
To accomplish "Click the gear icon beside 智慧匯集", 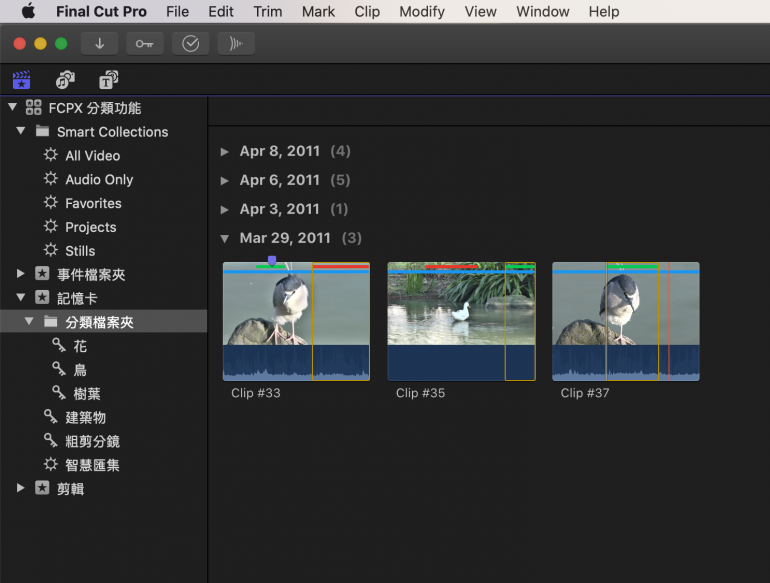I will coord(51,464).
